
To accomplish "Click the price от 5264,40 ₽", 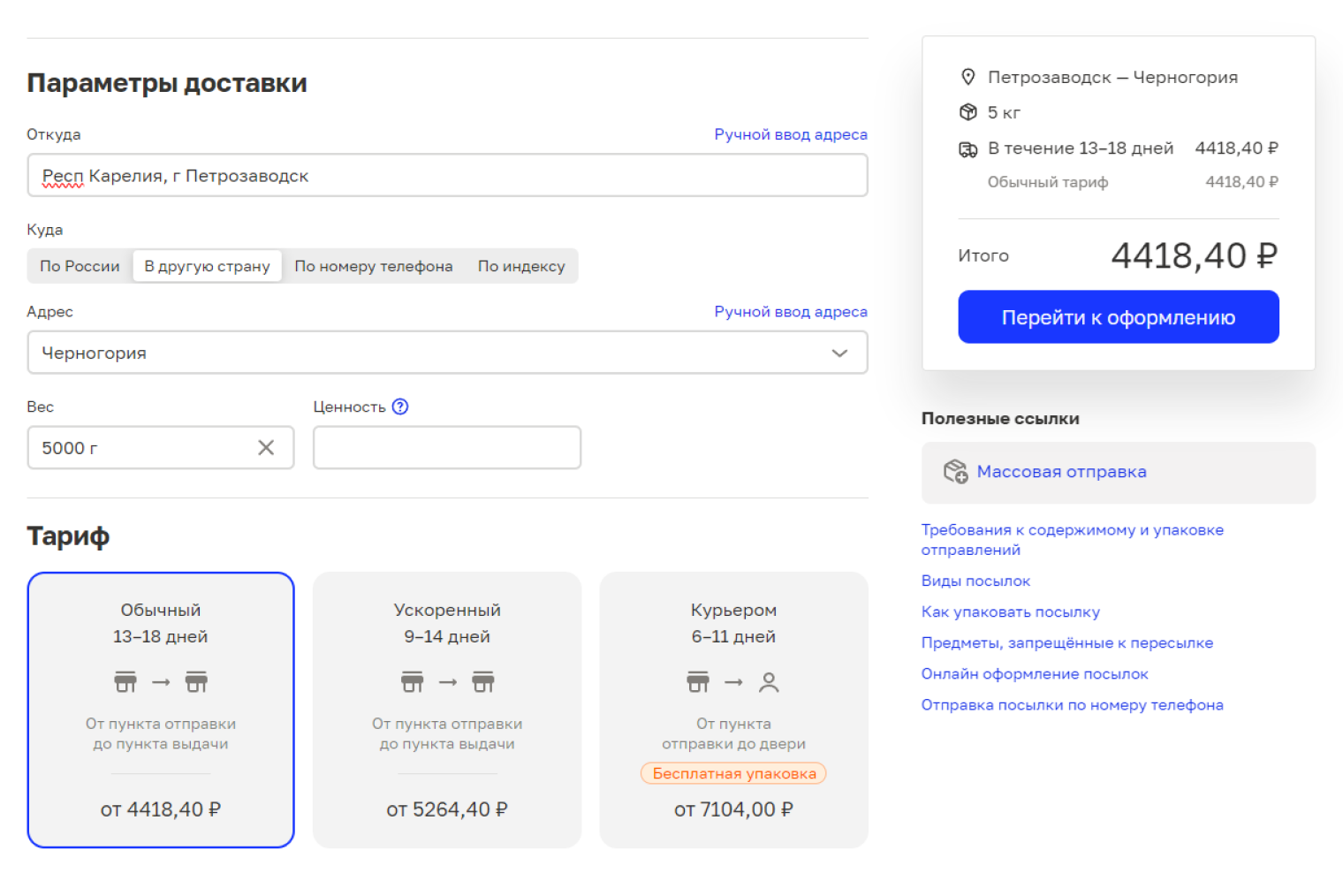I will tap(447, 809).
